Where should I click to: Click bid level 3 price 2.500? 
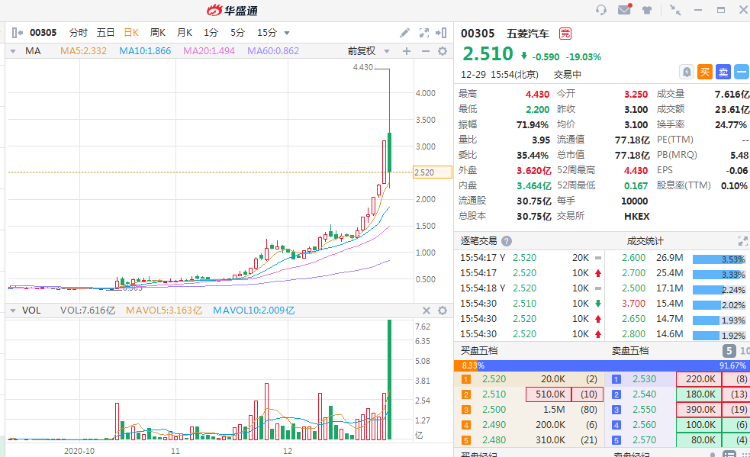point(494,410)
